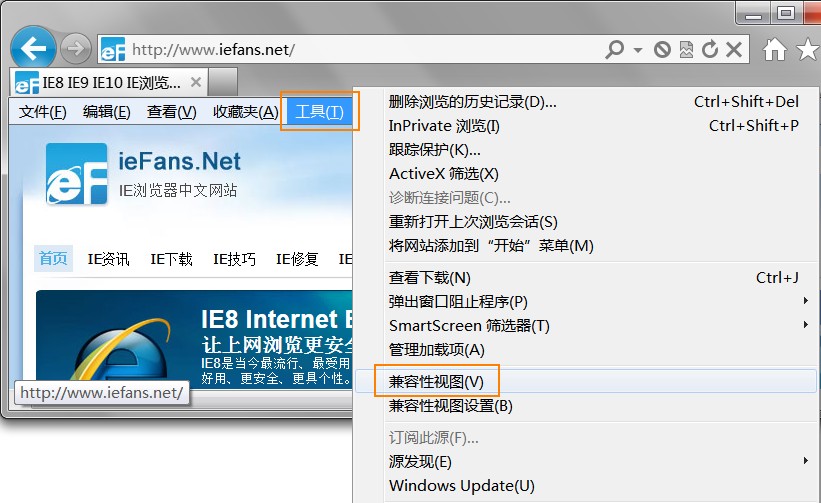Click the forward navigation arrow
This screenshot has width=821, height=503.
(x=75, y=49)
